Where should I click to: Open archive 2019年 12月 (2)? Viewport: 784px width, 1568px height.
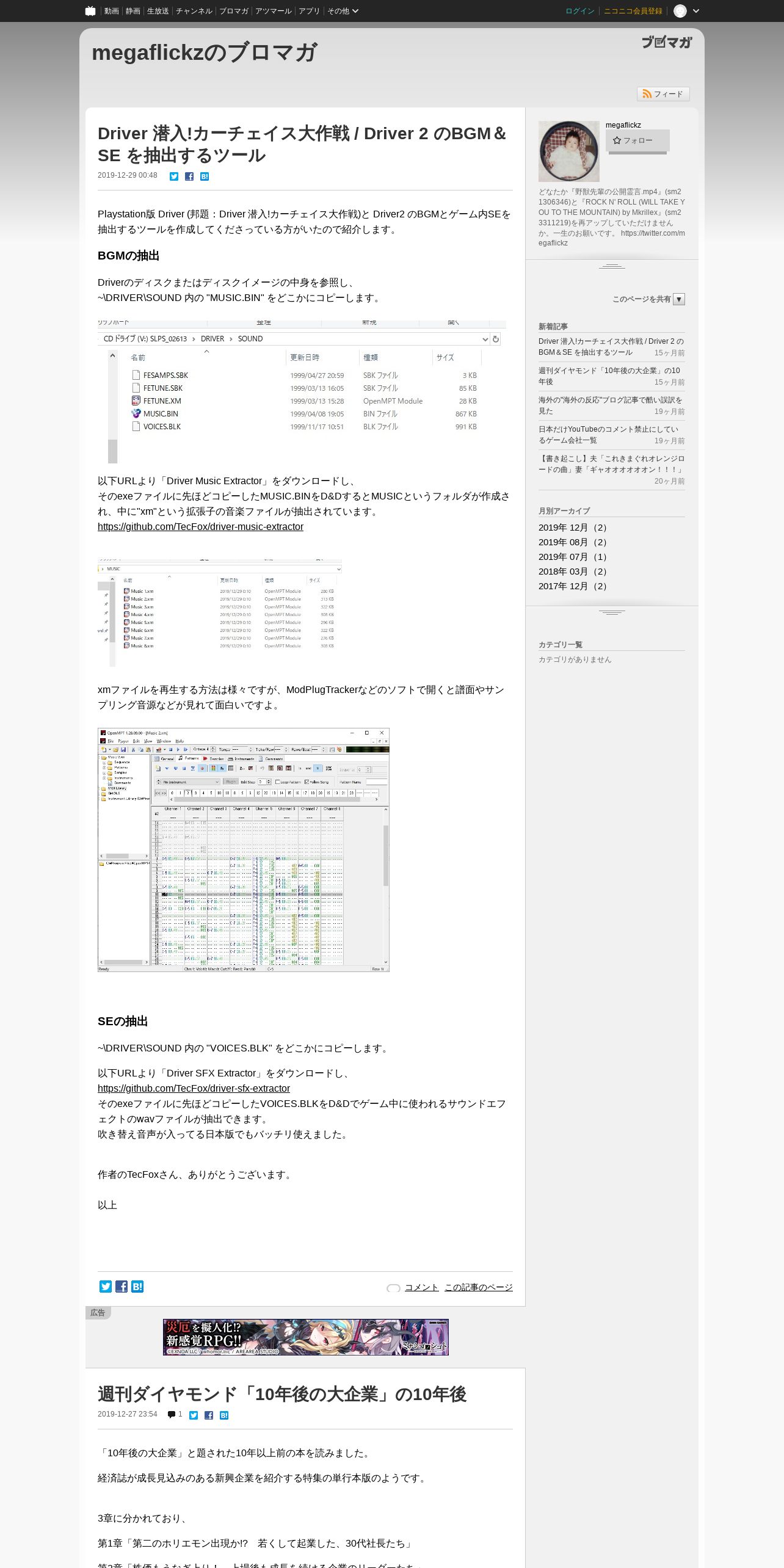(574, 528)
